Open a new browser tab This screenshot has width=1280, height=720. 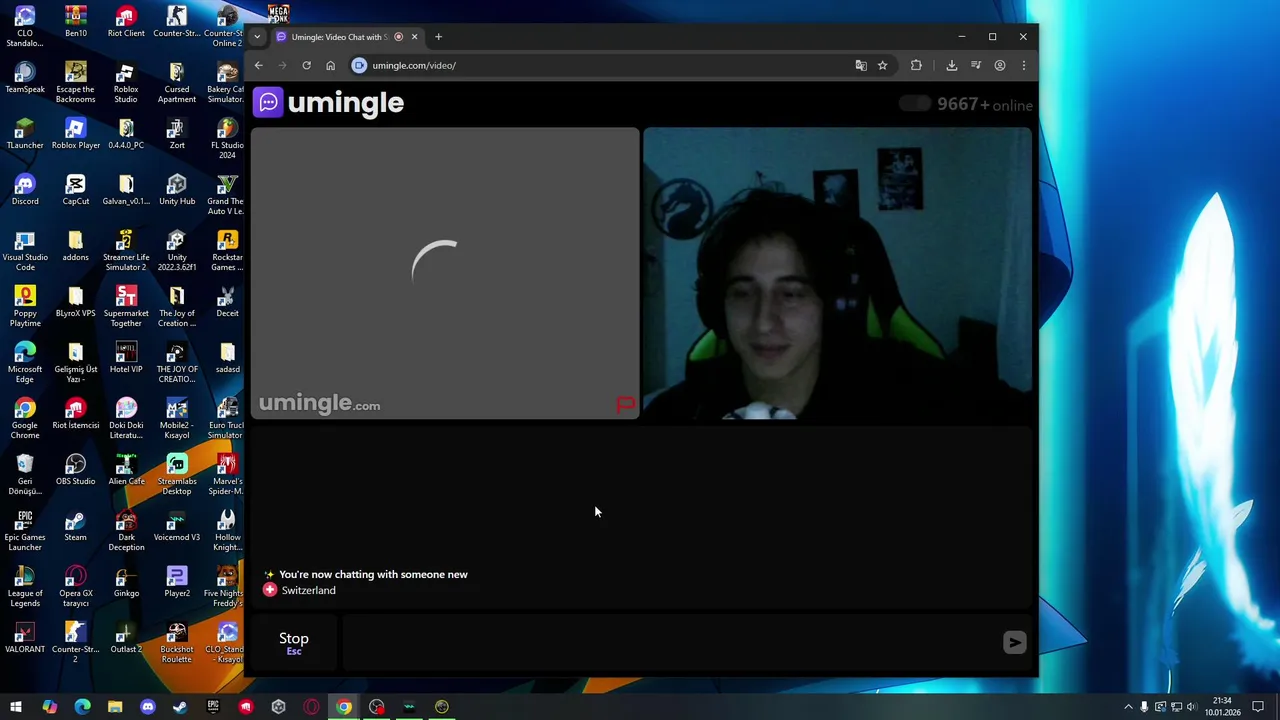438,37
